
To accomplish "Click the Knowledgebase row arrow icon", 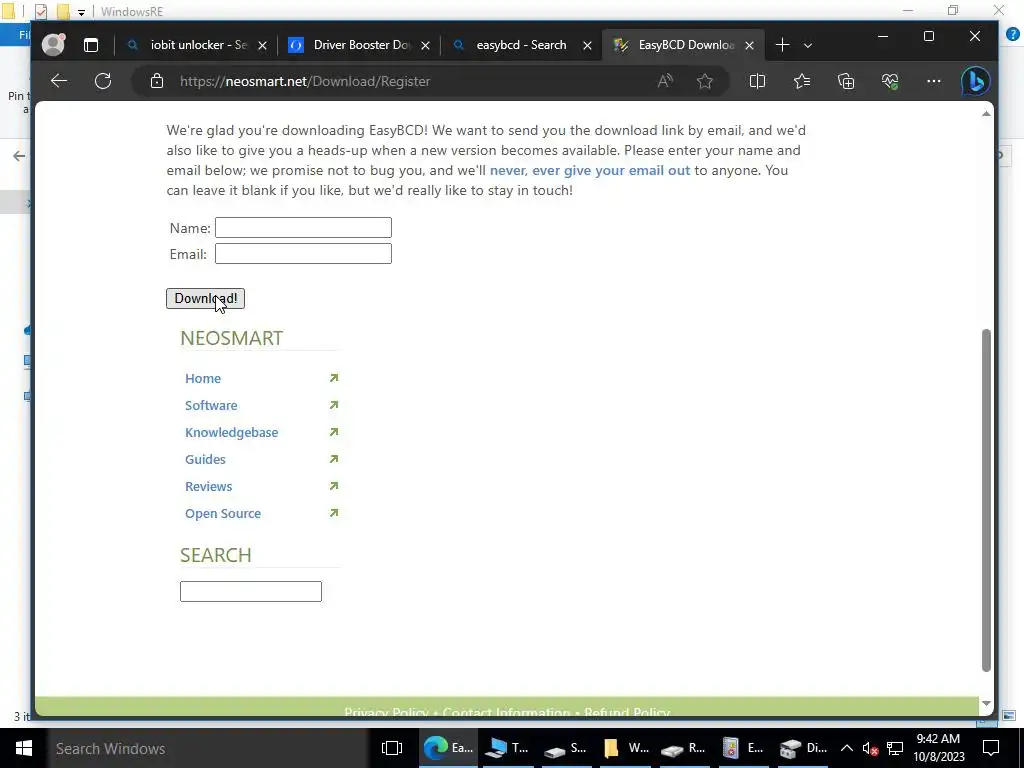I will 334,432.
